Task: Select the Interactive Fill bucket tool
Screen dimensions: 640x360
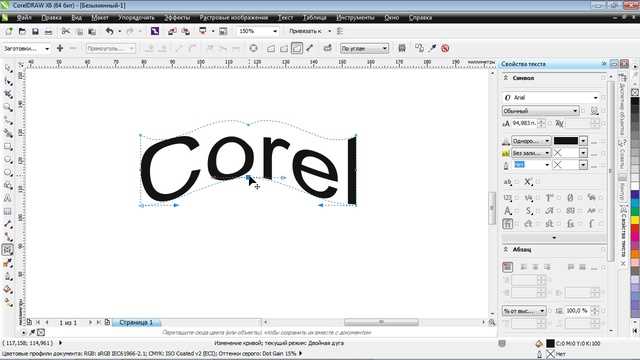Action: pyautogui.click(x=8, y=289)
